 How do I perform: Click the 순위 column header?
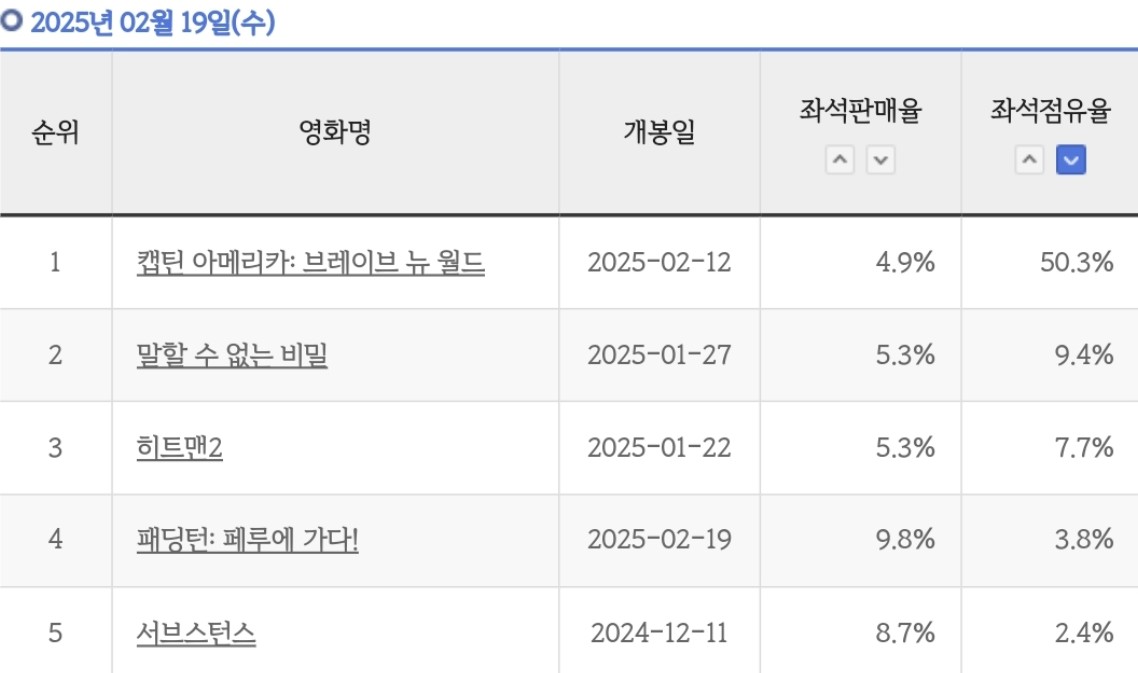[x=55, y=132]
